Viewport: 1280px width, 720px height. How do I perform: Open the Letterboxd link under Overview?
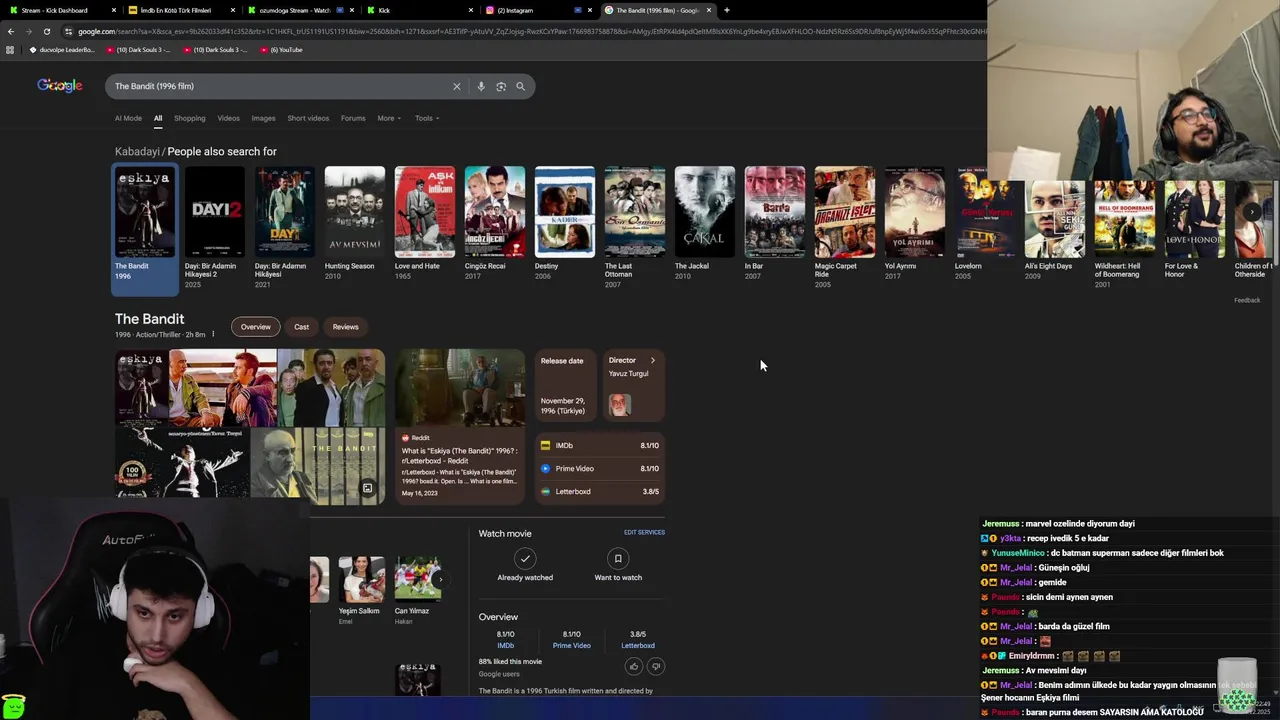pyautogui.click(x=638, y=645)
